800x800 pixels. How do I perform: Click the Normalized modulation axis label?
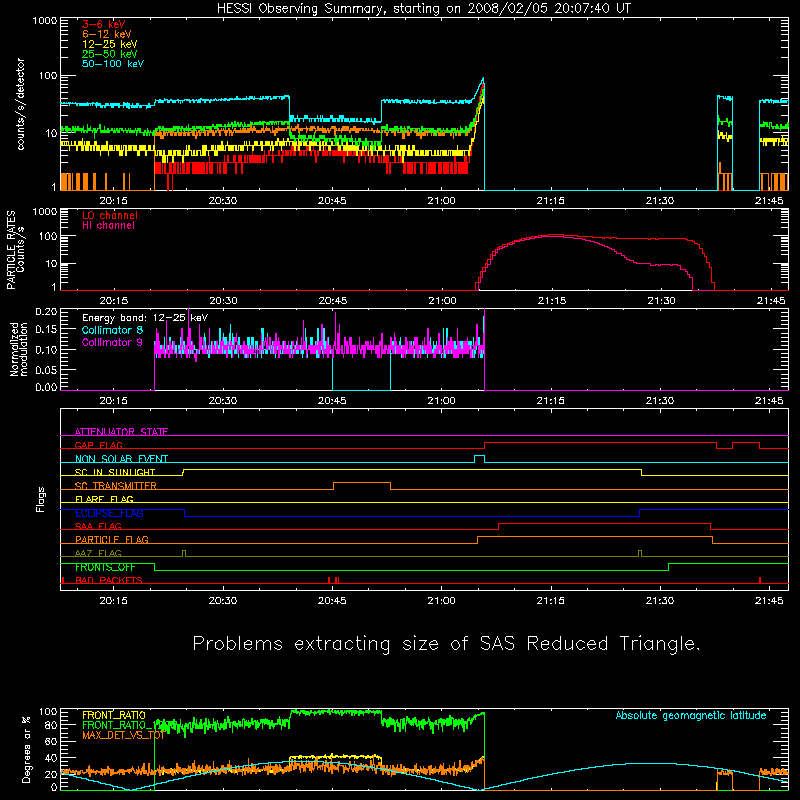coord(19,349)
